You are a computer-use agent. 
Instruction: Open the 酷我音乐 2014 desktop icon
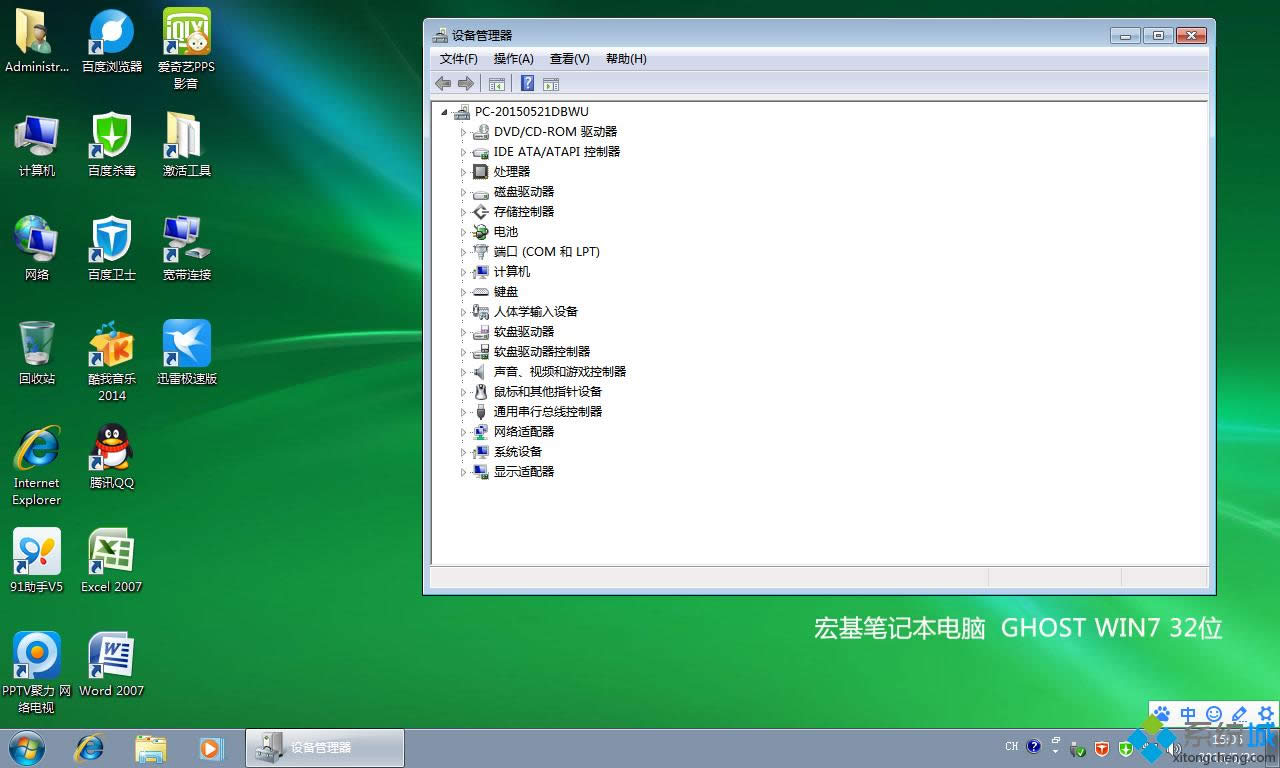click(111, 346)
